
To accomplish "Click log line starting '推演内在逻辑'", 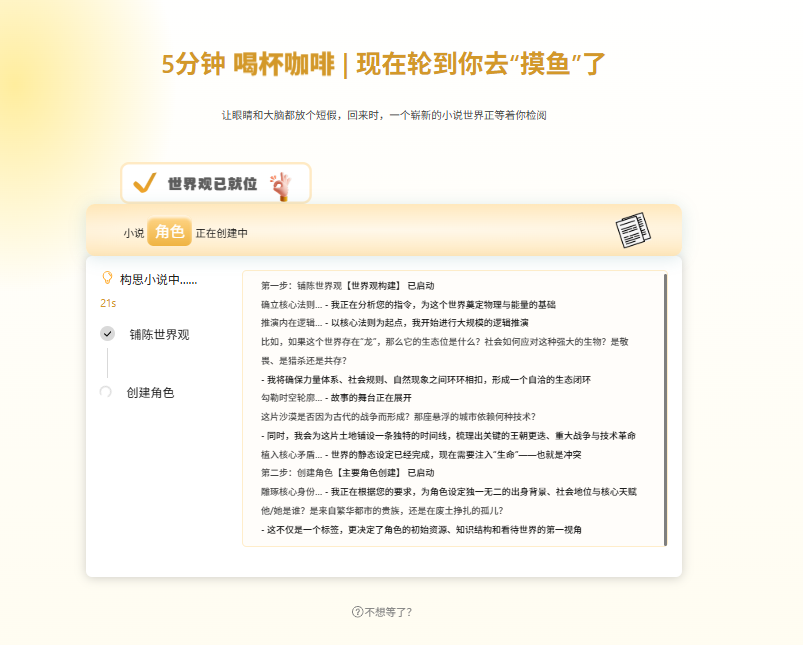I will pyautogui.click(x=395, y=323).
